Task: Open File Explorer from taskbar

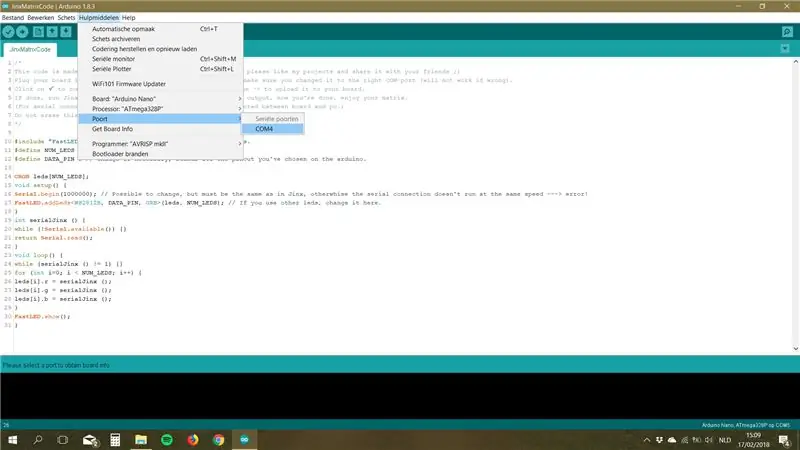Action: point(141,440)
